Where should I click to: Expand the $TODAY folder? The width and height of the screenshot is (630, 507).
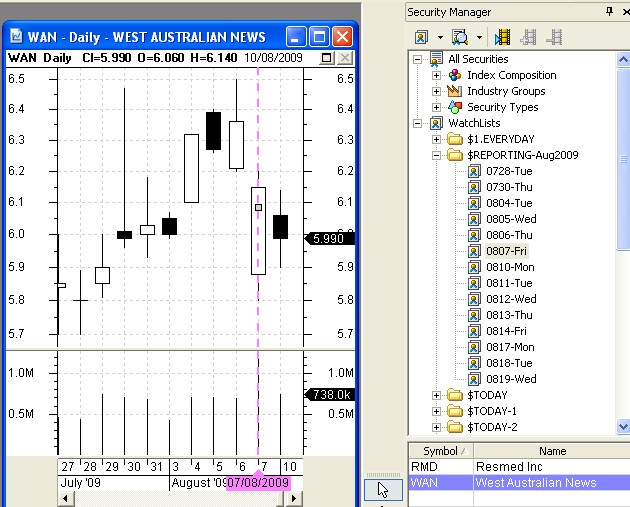(x=436, y=395)
